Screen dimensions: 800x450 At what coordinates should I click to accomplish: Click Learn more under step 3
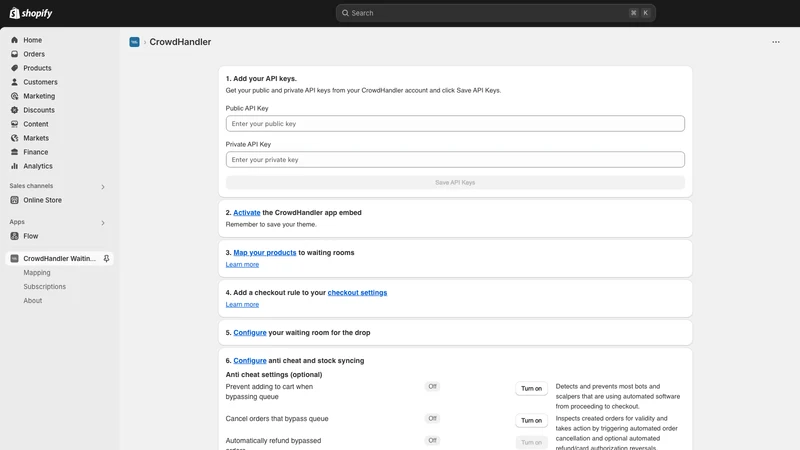(242, 264)
